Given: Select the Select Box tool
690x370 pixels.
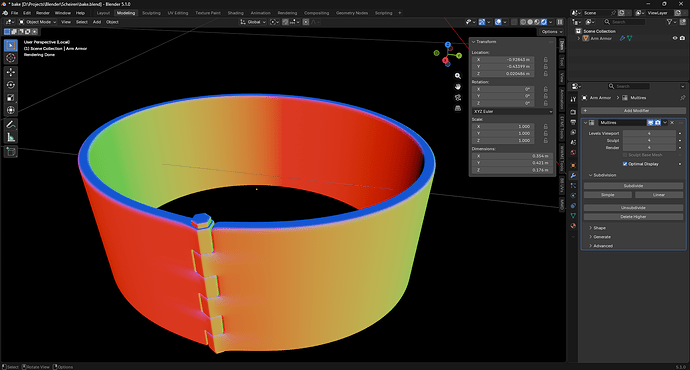Looking at the screenshot, I should [11, 45].
